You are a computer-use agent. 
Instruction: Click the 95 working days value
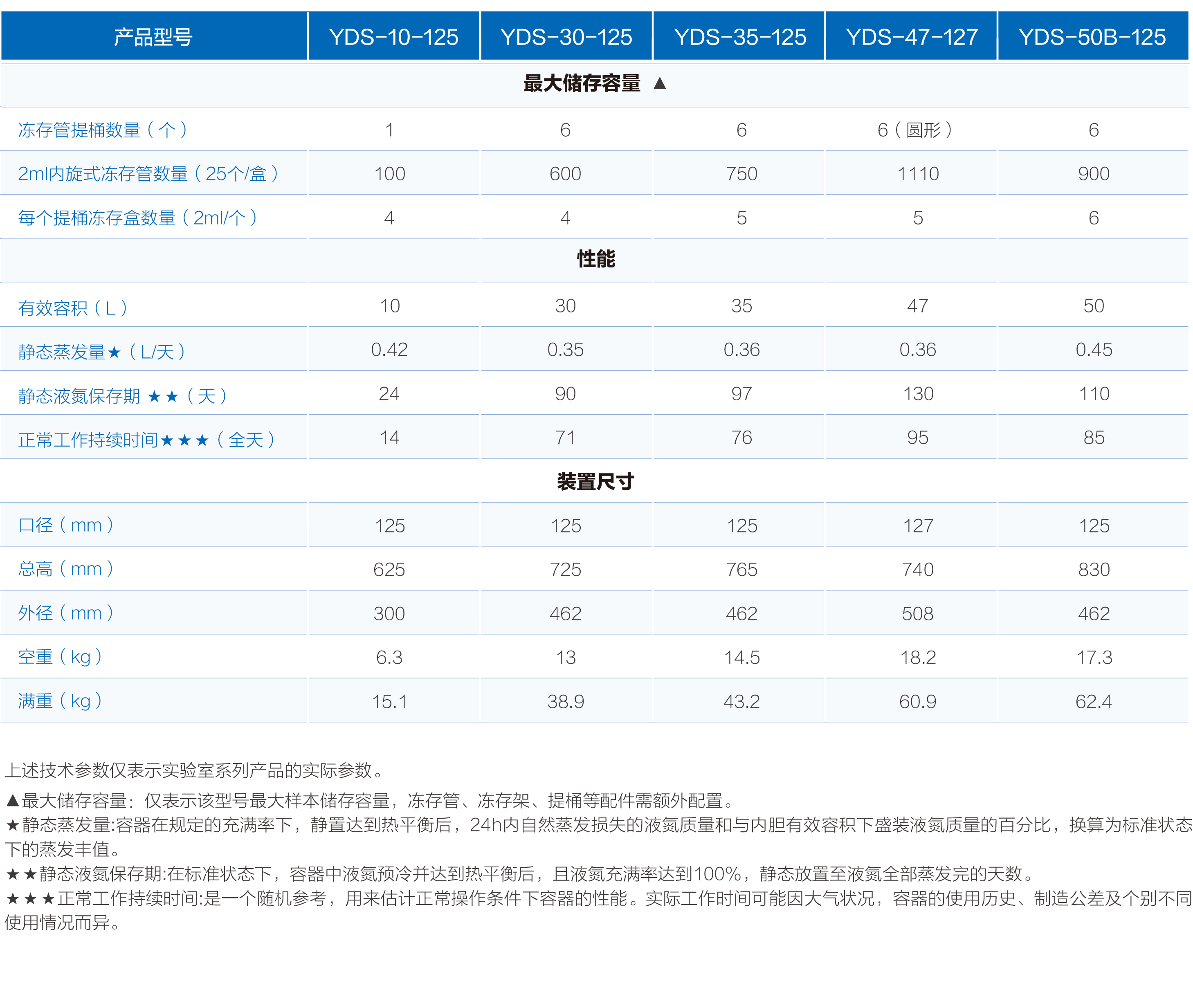[918, 438]
